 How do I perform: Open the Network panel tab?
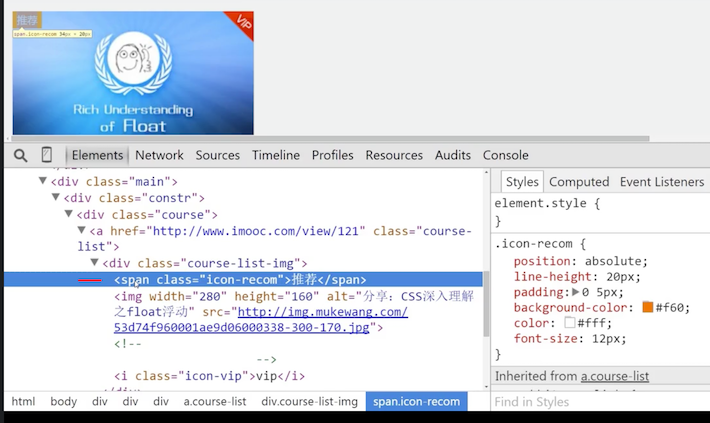point(159,155)
